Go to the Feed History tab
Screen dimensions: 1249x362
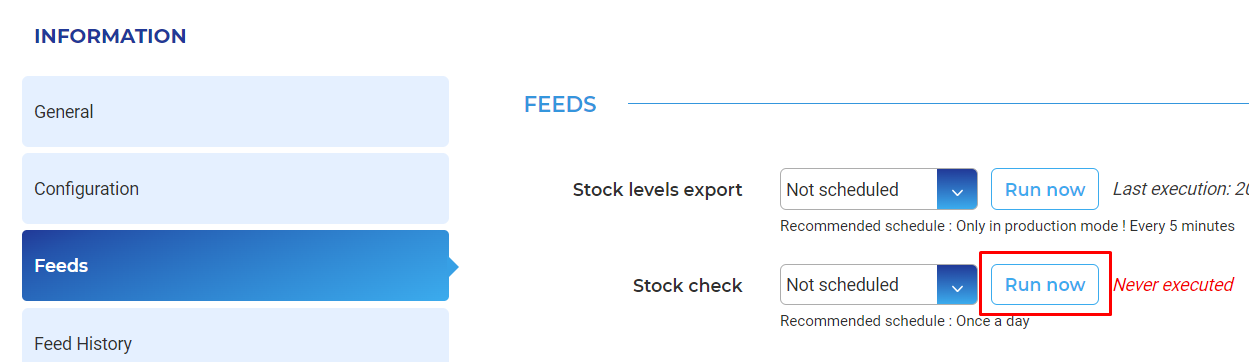pyautogui.click(x=235, y=335)
